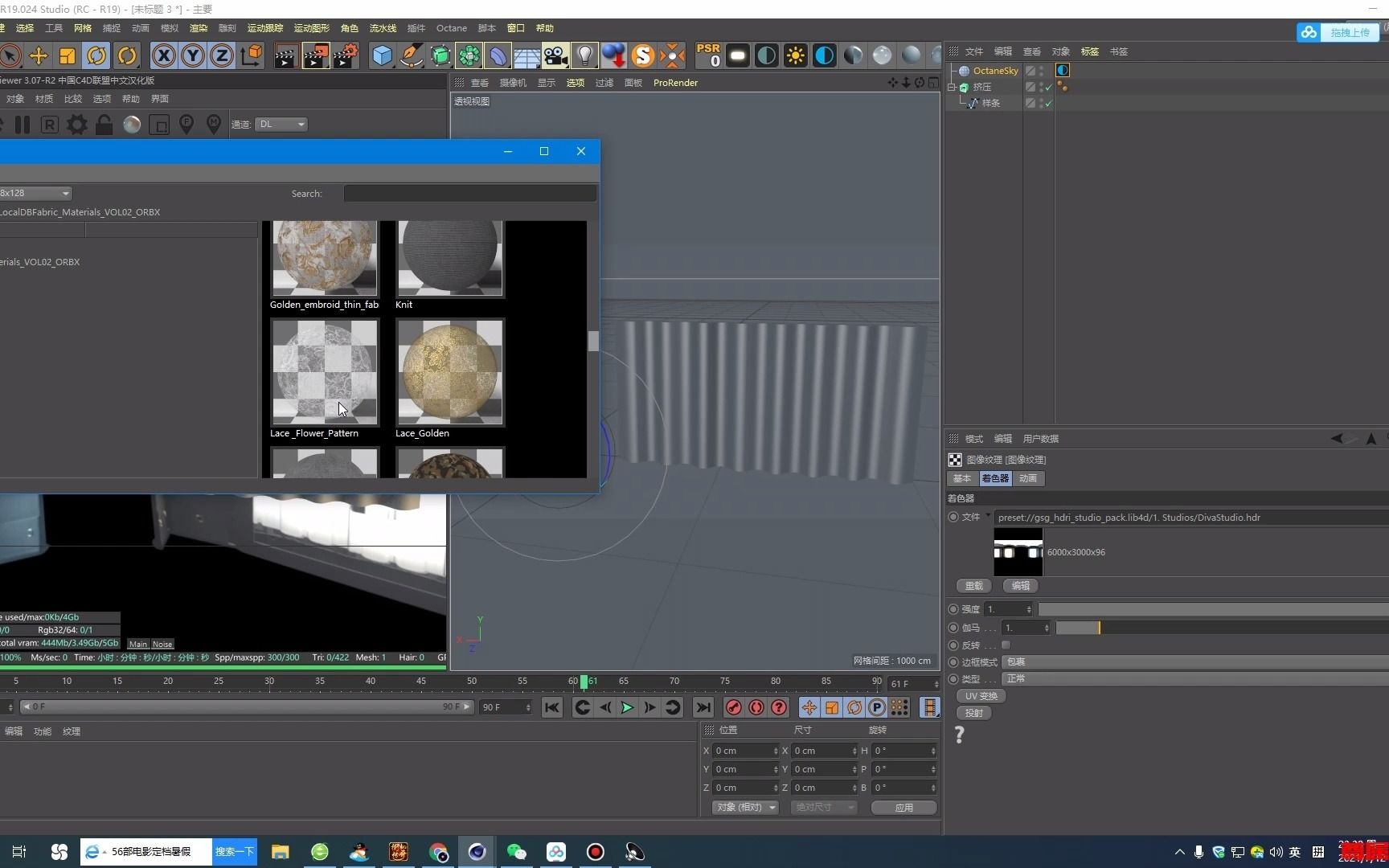1389x868 pixels.
Task: Add a light object bulb icon
Action: coord(585,55)
